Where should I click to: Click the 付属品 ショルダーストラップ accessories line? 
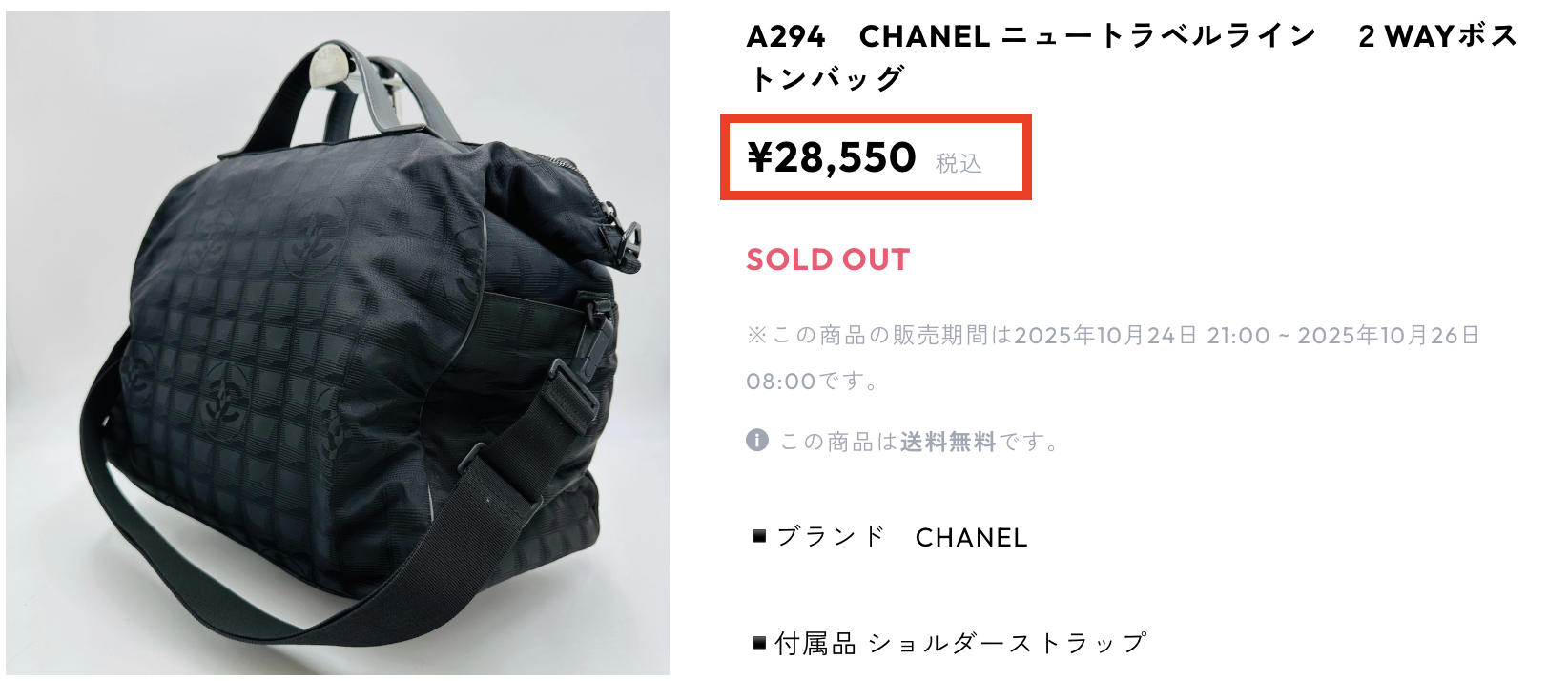click(x=950, y=644)
